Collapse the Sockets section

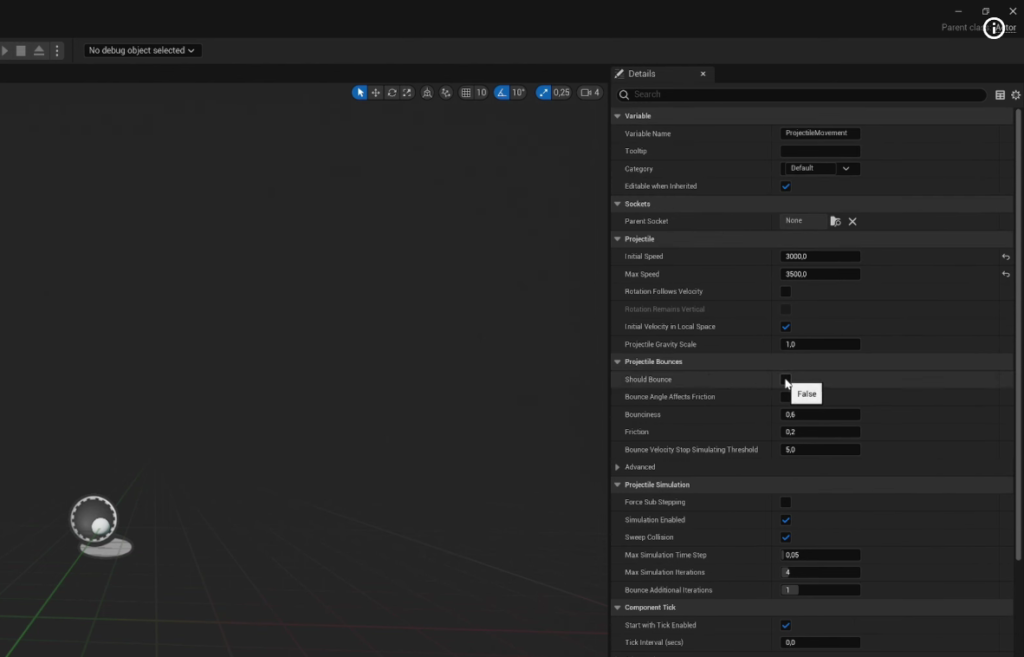[x=618, y=204]
